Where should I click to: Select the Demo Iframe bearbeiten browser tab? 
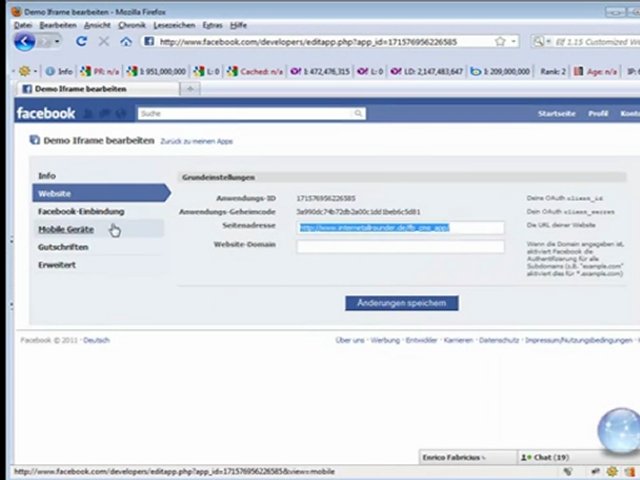(98, 89)
